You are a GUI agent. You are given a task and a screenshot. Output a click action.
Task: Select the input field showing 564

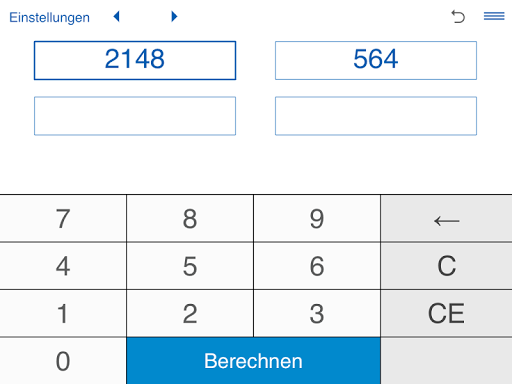(376, 60)
